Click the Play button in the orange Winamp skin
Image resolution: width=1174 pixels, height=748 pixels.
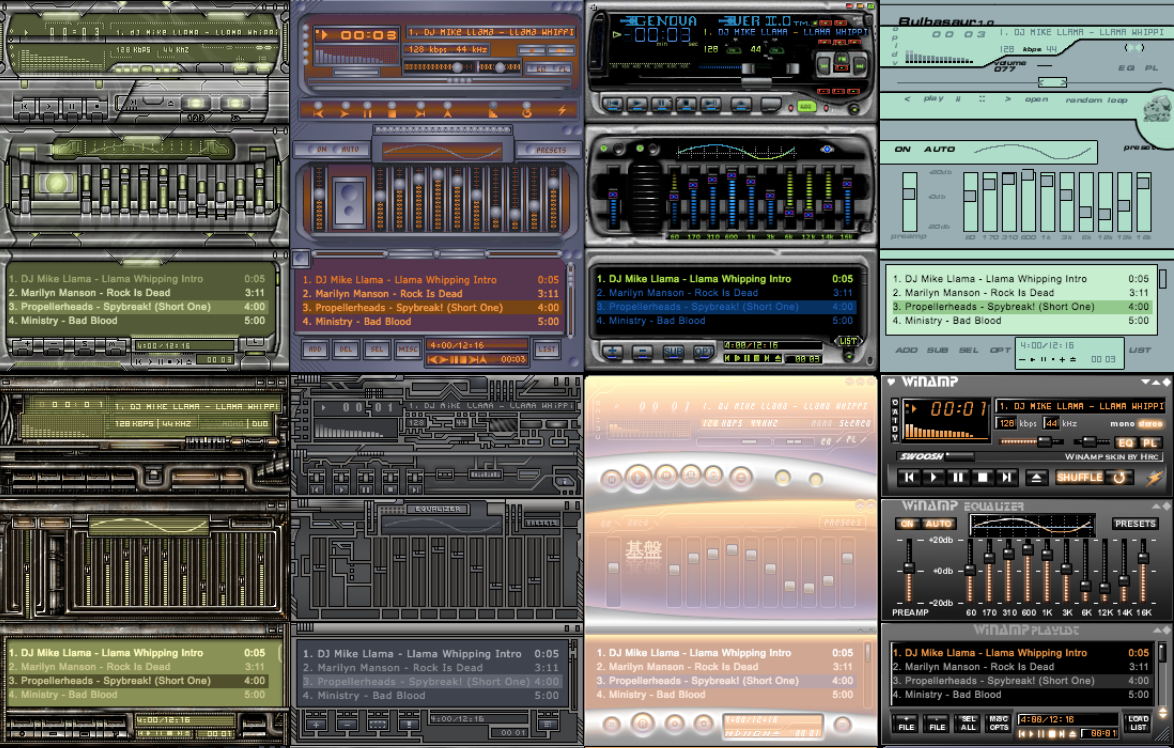(x=934, y=478)
